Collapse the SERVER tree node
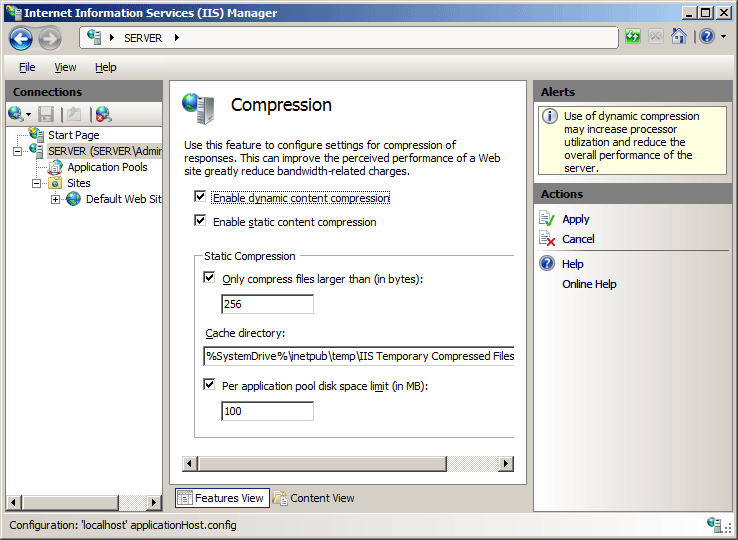The image size is (738, 540). (x=18, y=151)
